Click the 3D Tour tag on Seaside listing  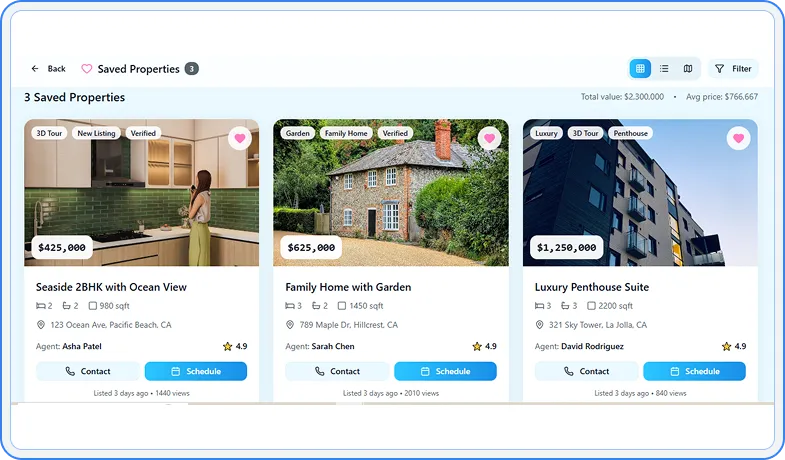(x=49, y=133)
